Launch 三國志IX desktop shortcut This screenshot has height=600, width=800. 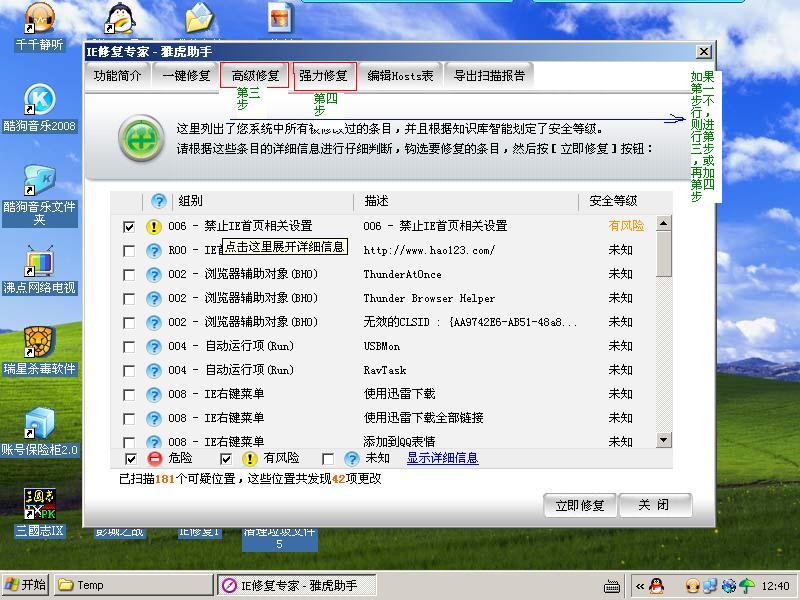[39, 504]
